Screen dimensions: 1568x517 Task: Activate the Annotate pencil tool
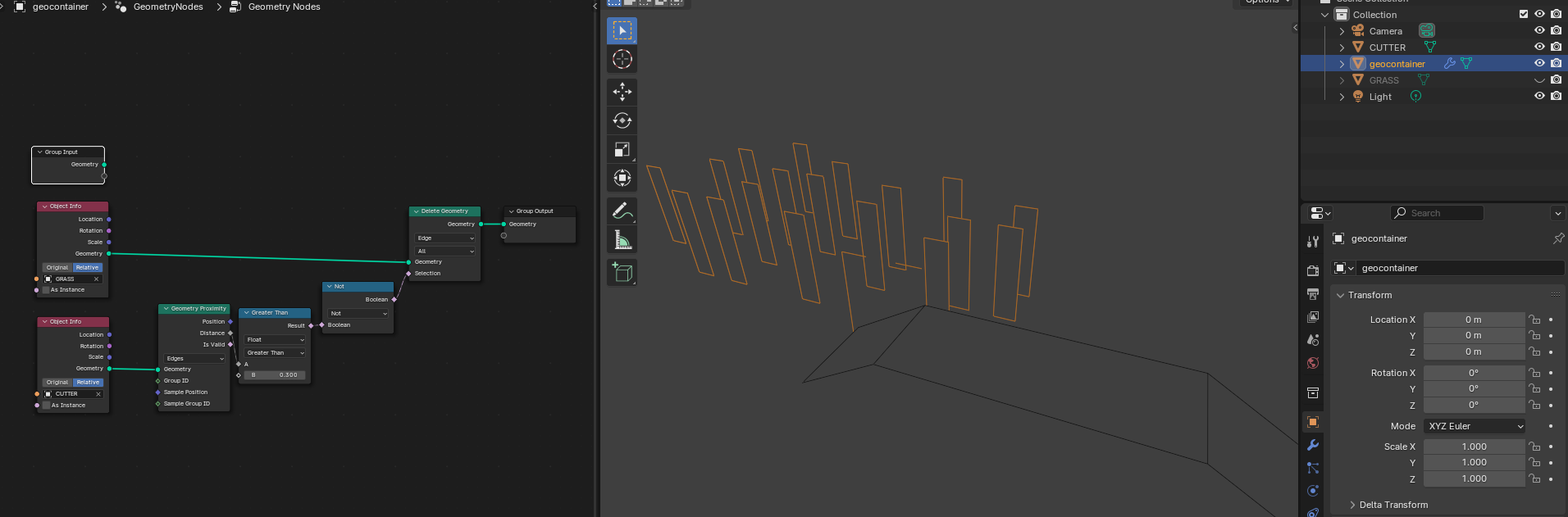pos(622,211)
